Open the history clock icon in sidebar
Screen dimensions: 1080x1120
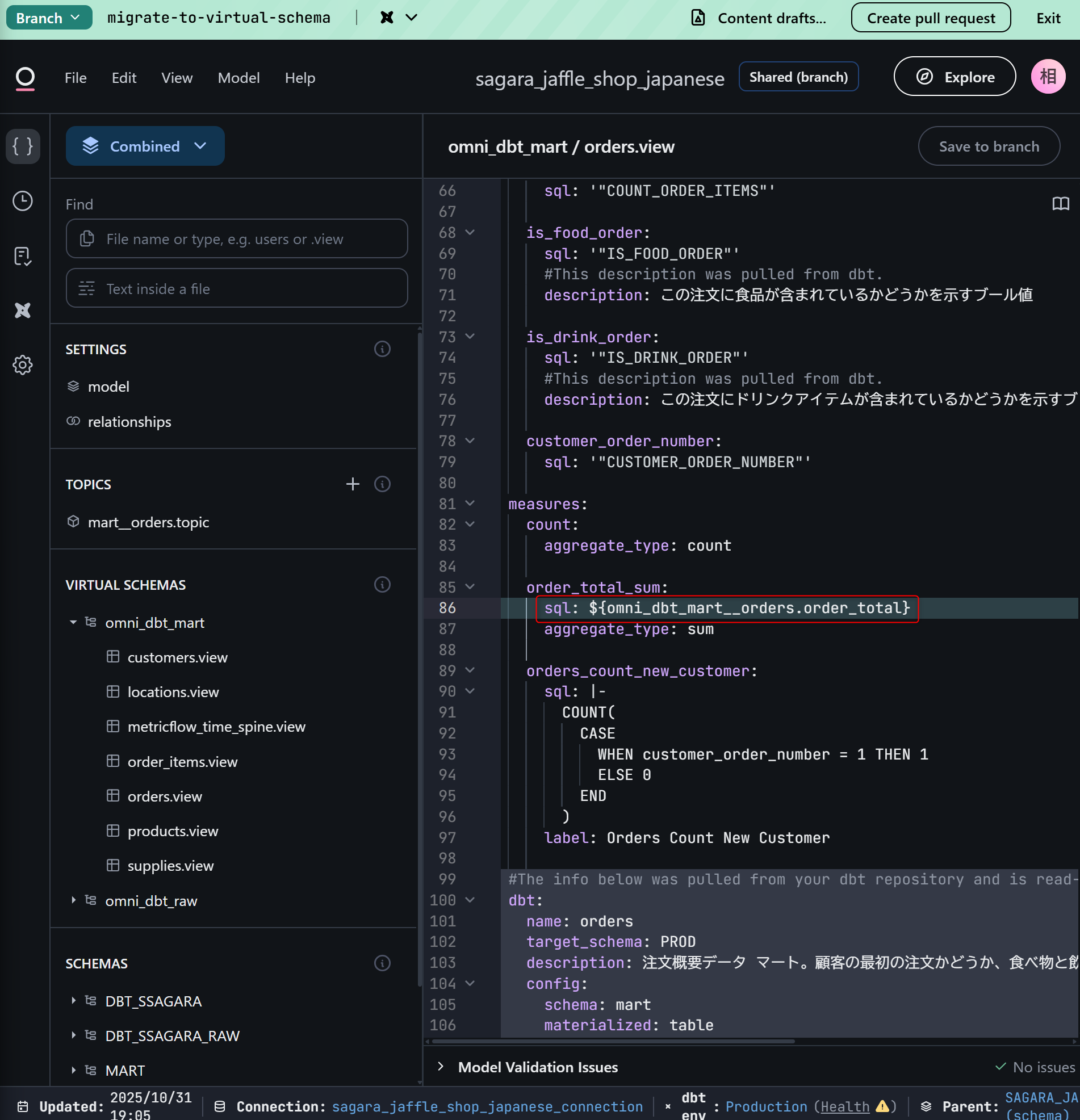point(23,201)
